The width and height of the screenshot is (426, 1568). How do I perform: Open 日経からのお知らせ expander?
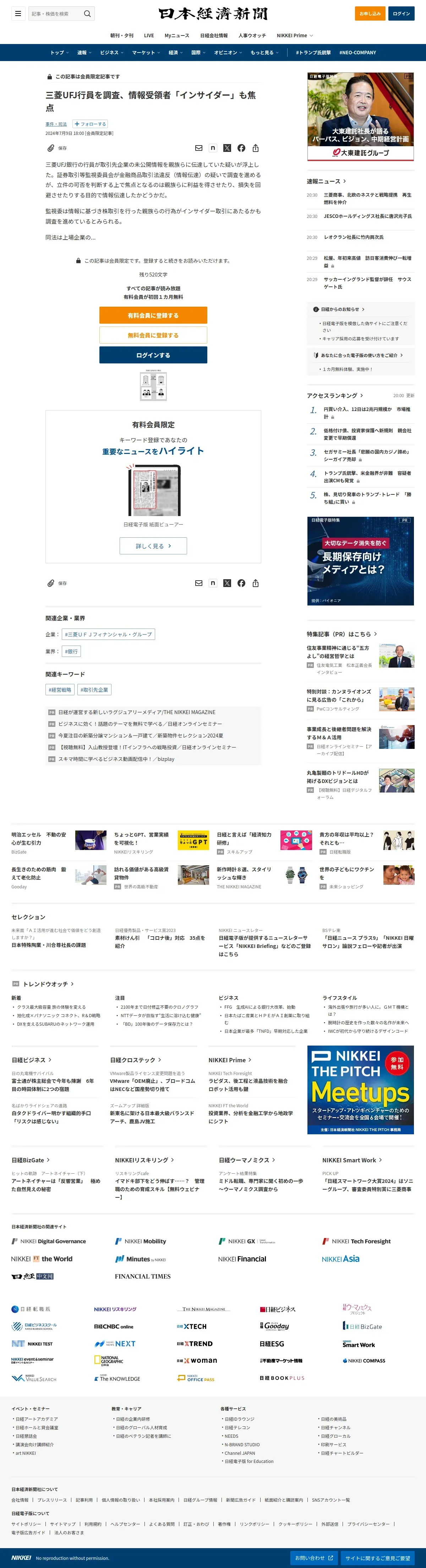(x=339, y=309)
